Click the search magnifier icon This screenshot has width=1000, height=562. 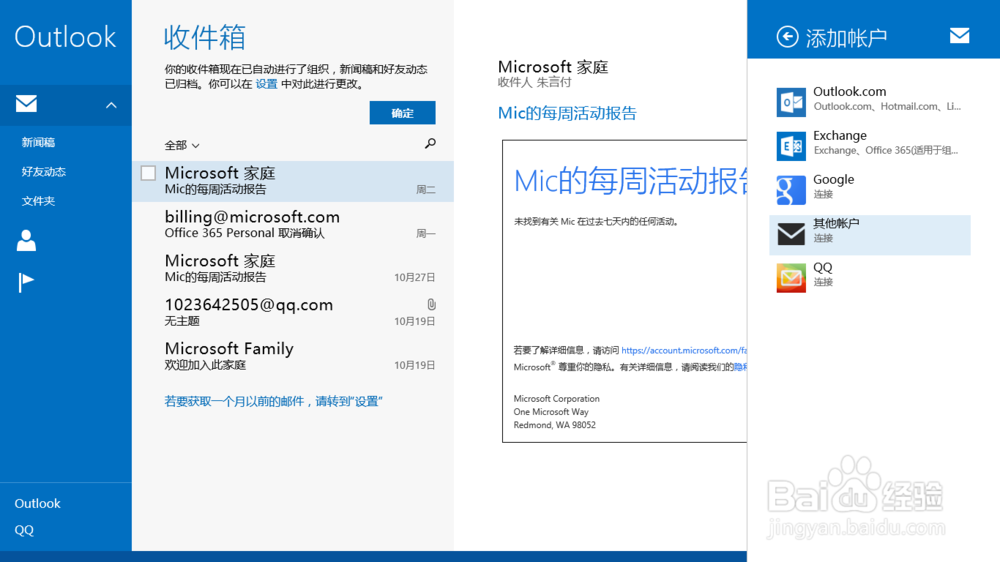click(x=430, y=144)
